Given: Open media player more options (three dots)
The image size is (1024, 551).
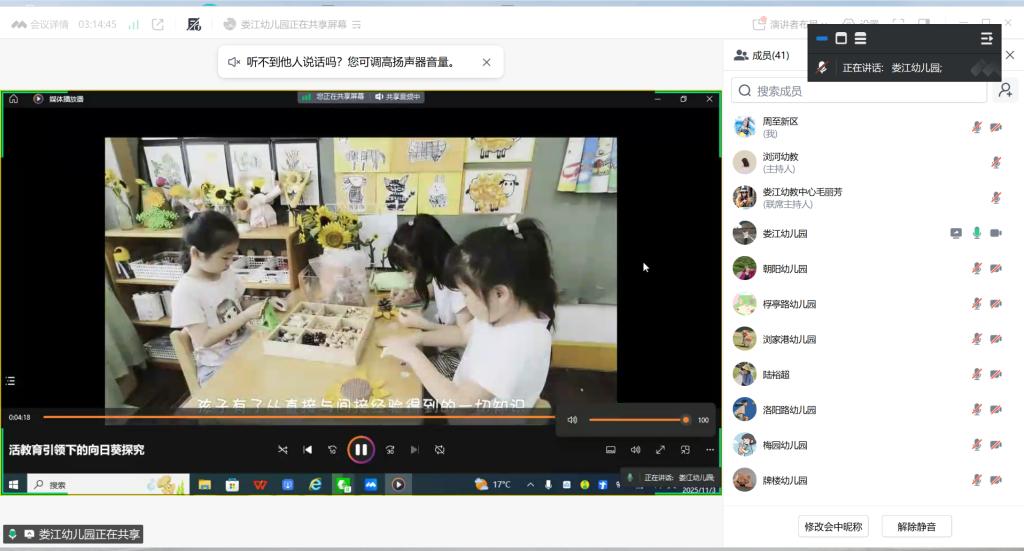Looking at the screenshot, I should pos(710,450).
